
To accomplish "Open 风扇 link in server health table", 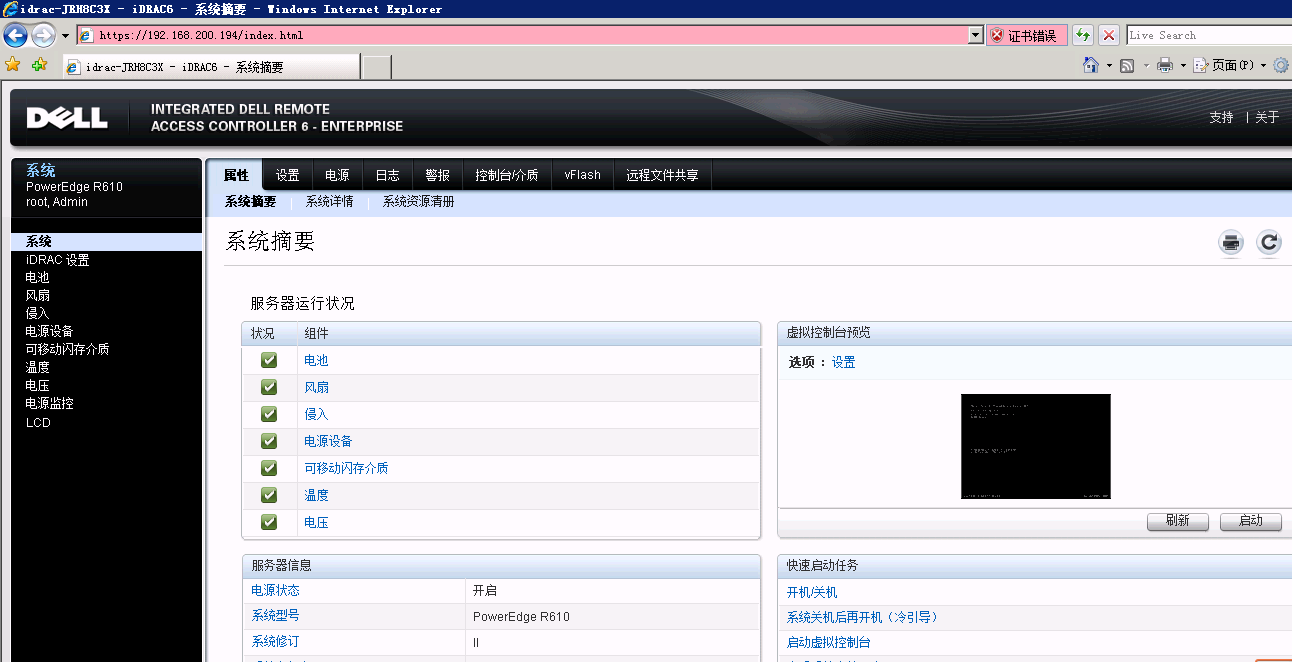I will (x=316, y=388).
